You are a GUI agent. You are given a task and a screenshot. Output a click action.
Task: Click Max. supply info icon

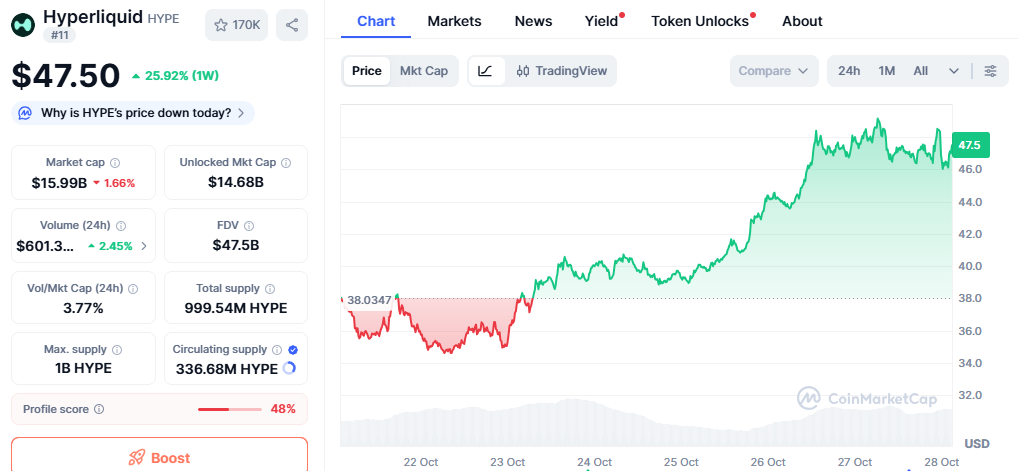click(x=117, y=350)
